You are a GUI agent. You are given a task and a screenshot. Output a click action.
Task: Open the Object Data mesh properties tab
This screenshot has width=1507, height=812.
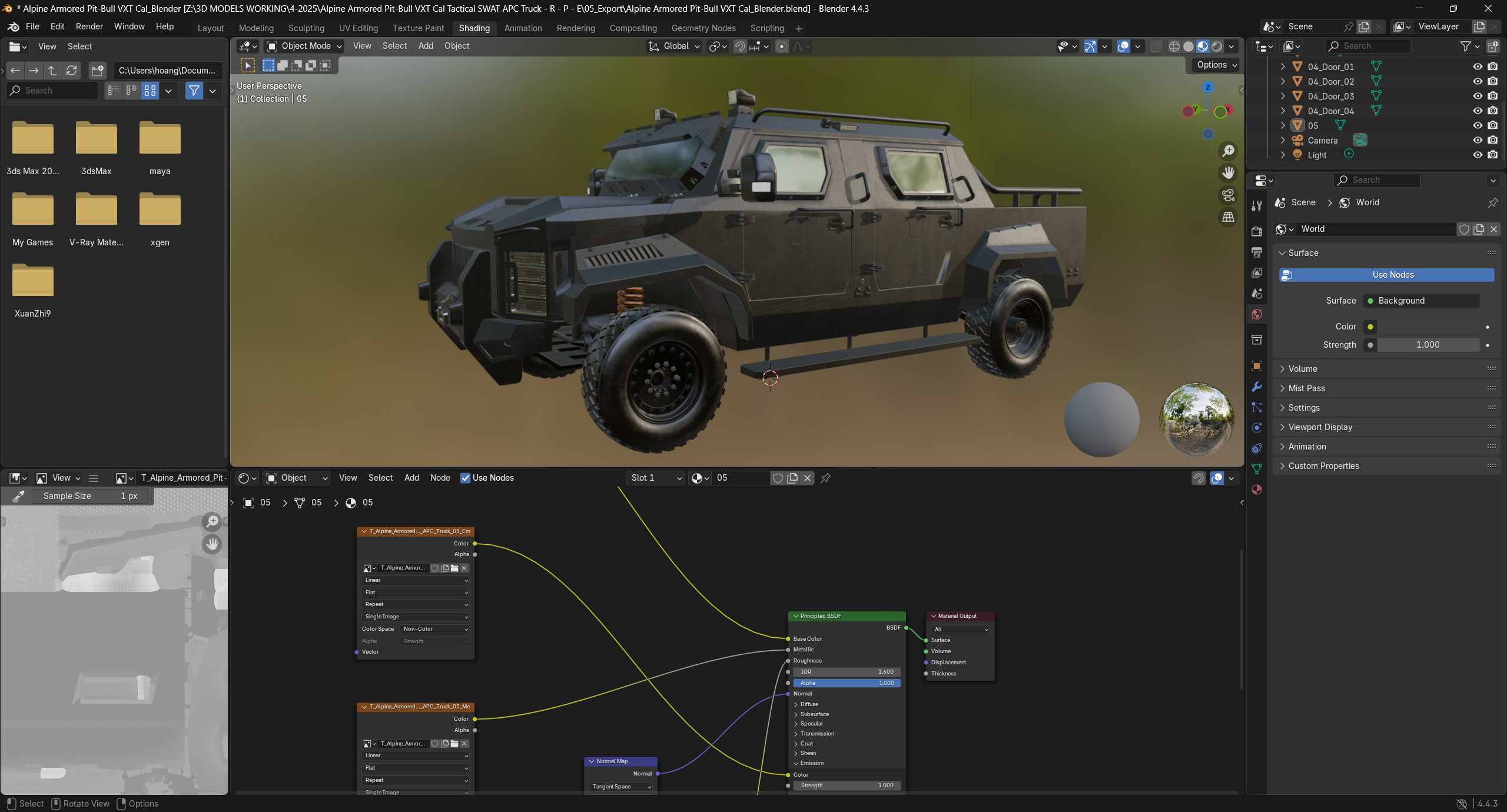coord(1257,469)
